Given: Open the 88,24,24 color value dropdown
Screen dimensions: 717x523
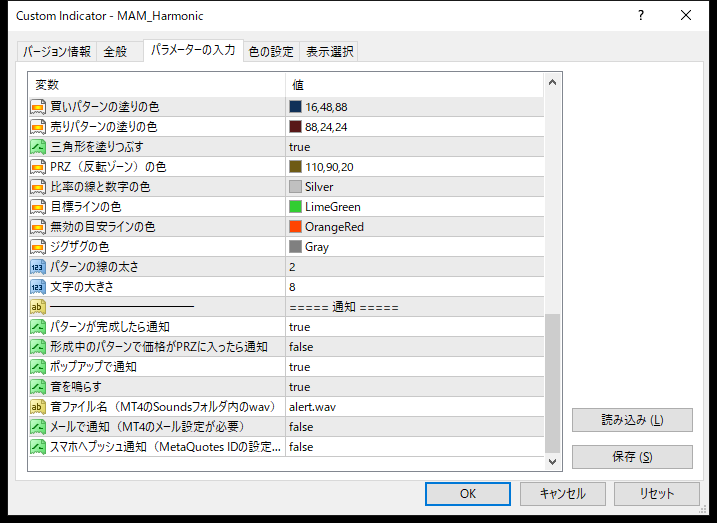Looking at the screenshot, I should (x=415, y=127).
